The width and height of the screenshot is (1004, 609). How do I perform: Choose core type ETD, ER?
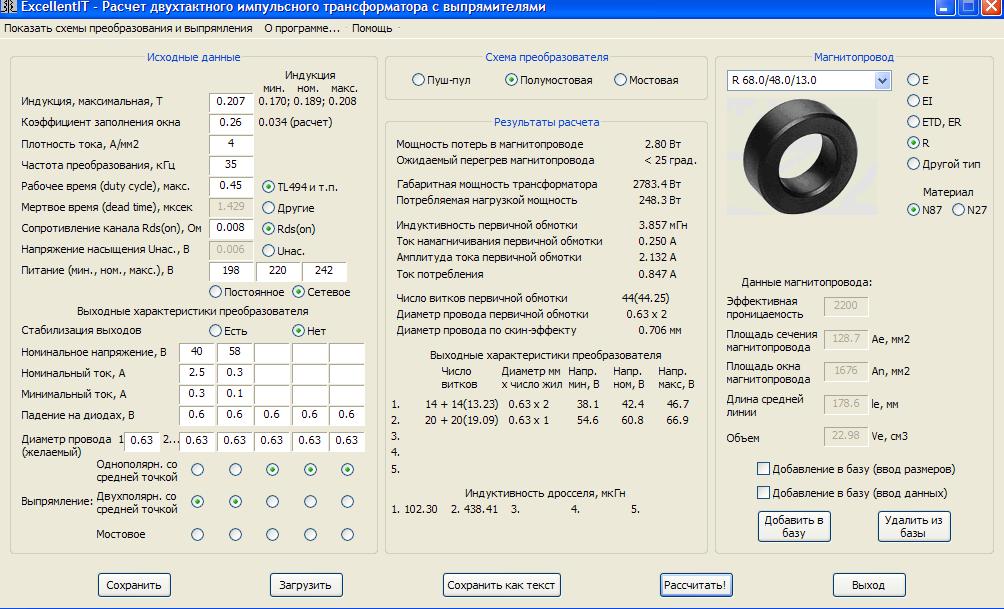click(913, 122)
